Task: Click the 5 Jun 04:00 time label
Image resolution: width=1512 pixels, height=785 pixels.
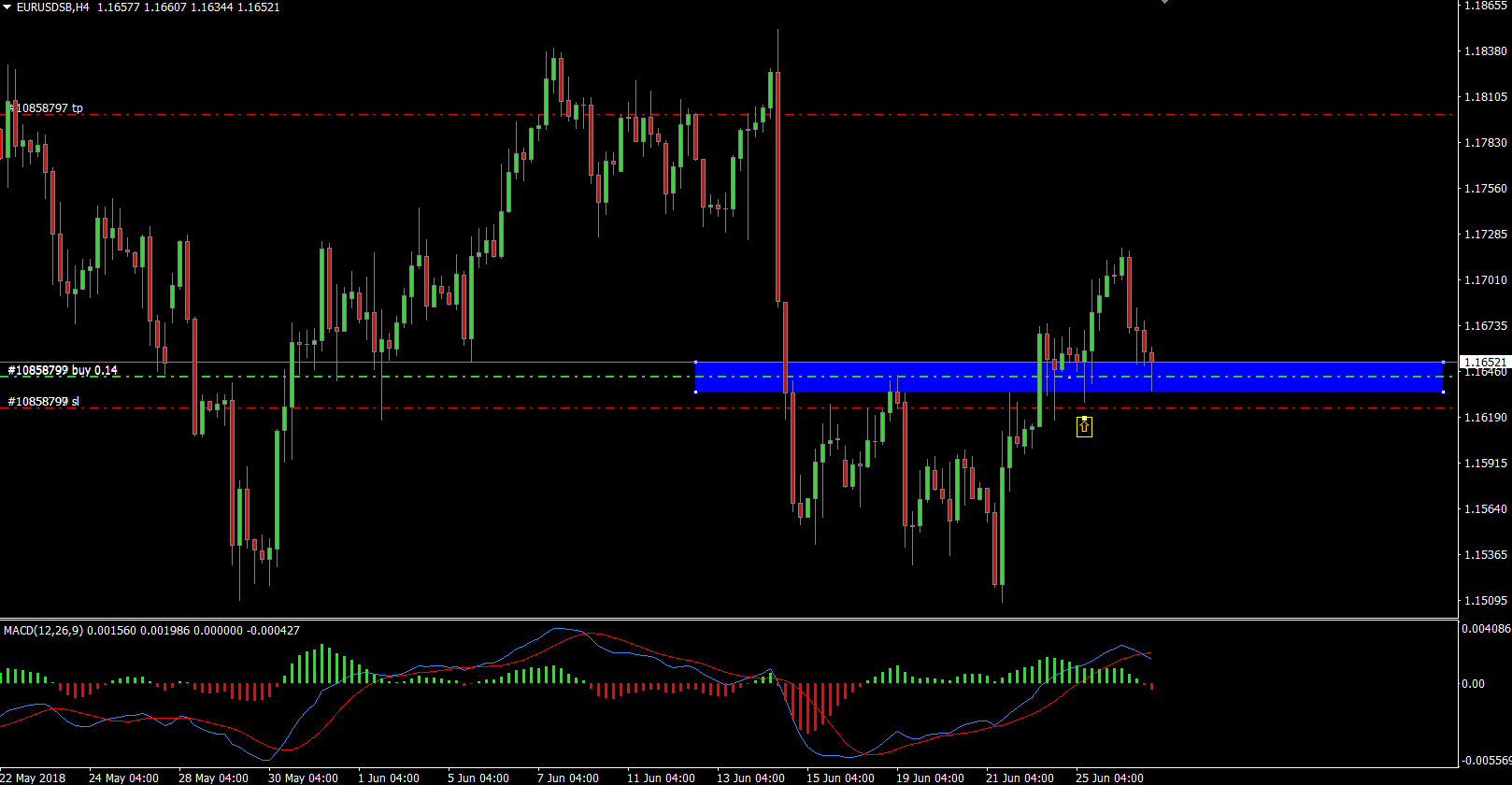Action: click(478, 778)
